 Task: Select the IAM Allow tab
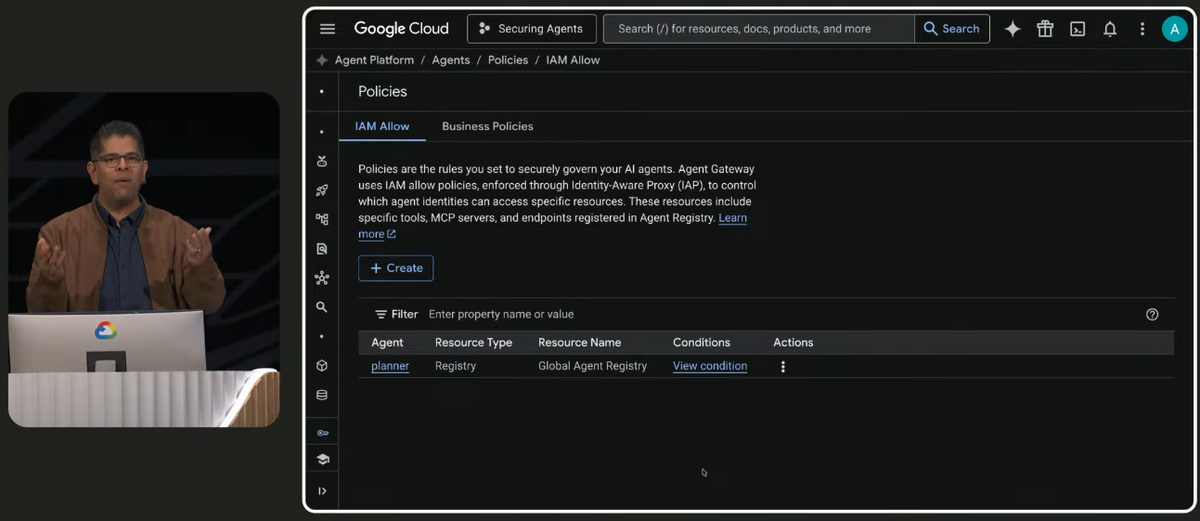(382, 126)
